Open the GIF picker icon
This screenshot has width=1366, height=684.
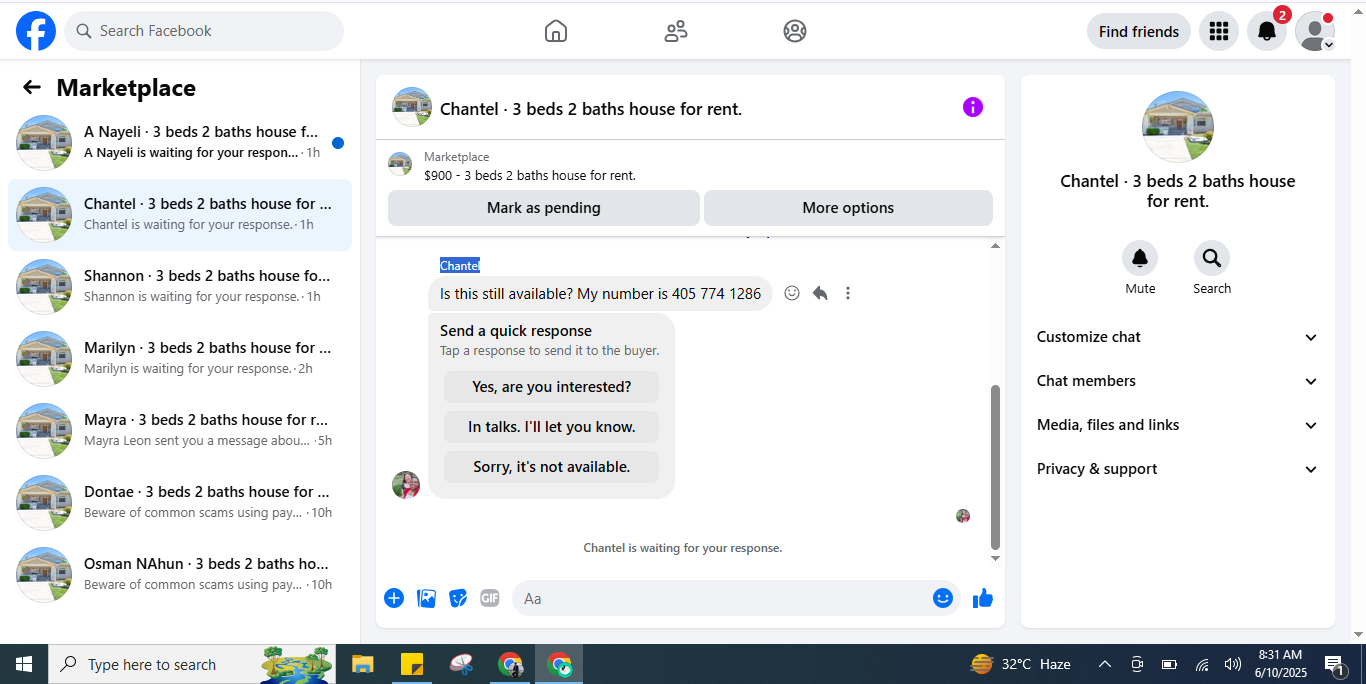[x=489, y=598]
